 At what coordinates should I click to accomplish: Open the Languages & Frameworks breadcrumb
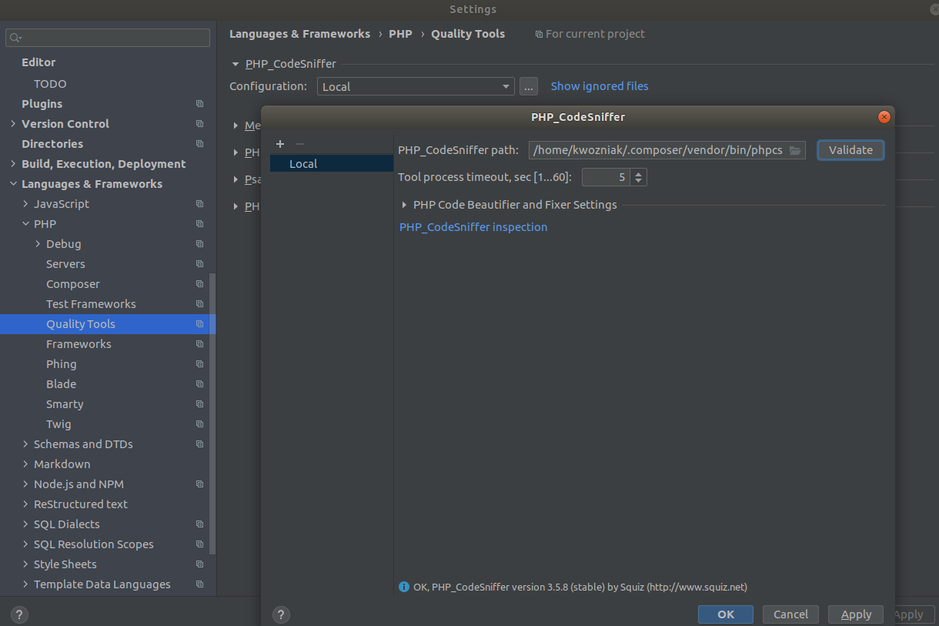tap(300, 33)
